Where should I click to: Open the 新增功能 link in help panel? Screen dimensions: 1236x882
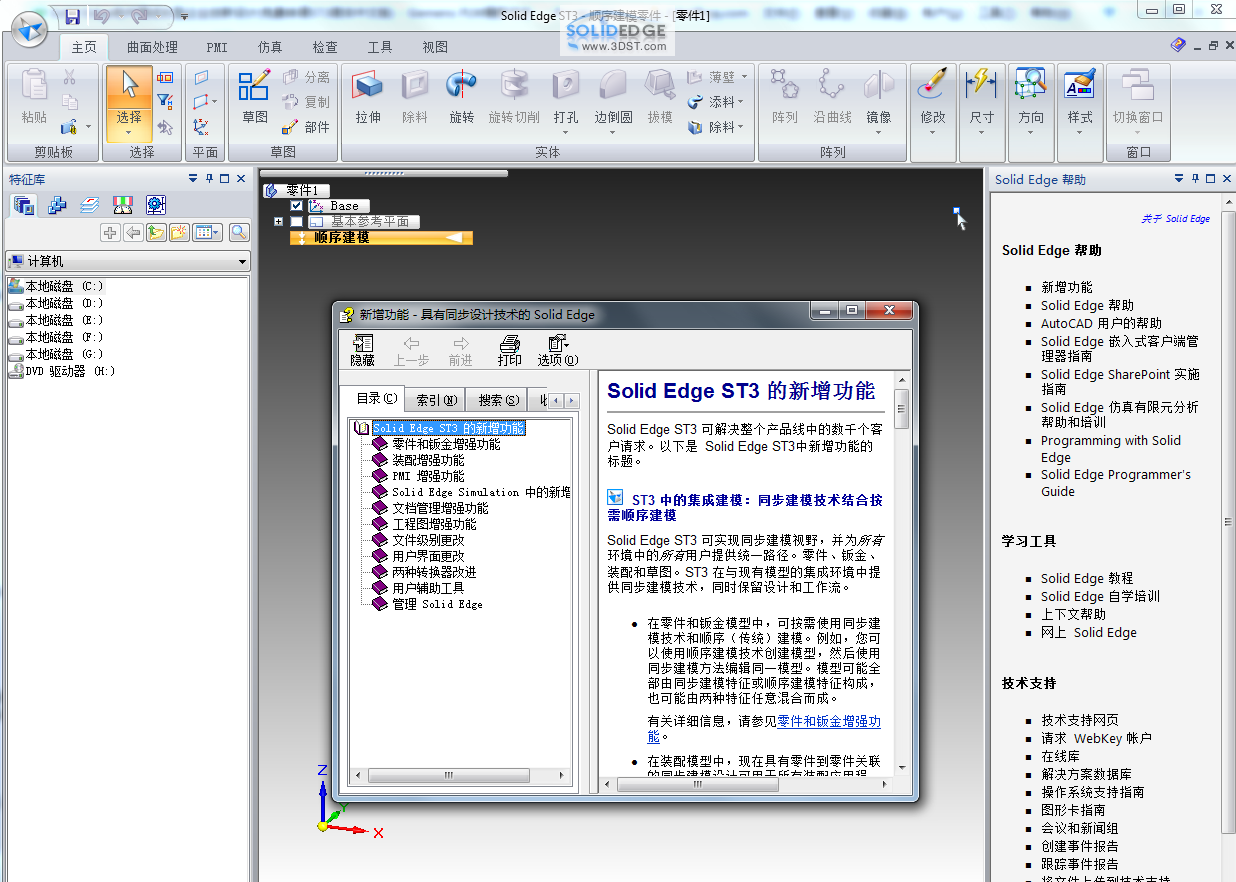coord(1066,287)
